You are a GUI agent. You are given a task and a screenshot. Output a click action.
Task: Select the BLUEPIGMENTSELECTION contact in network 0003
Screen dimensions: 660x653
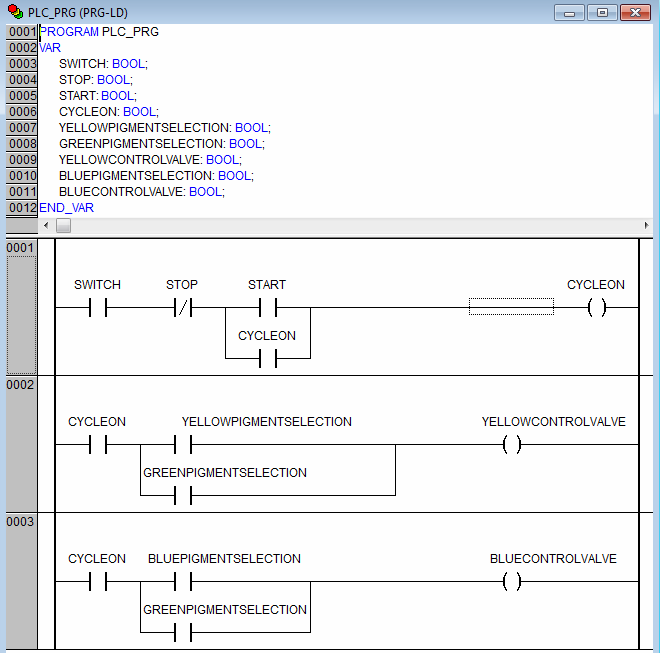pyautogui.click(x=183, y=581)
